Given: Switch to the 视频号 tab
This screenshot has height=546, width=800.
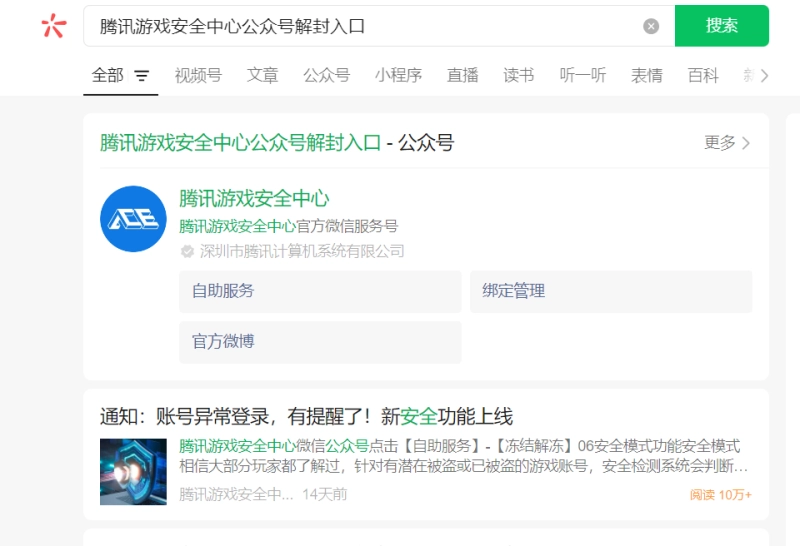Looking at the screenshot, I should point(198,76).
